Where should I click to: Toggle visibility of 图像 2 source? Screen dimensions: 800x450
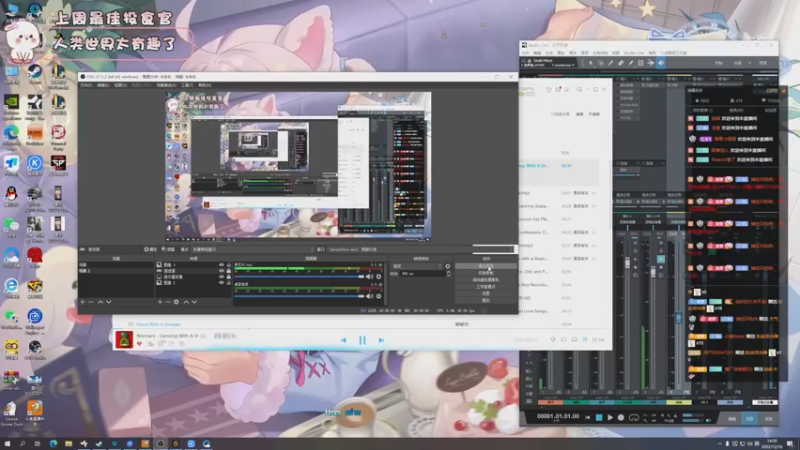point(221,283)
